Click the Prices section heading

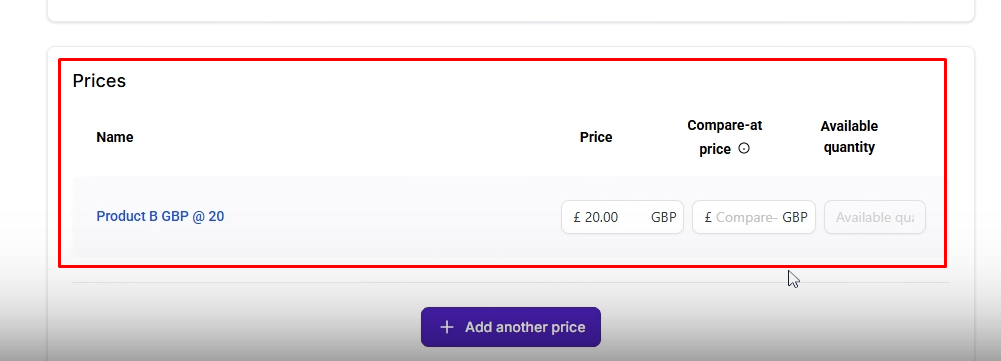pyautogui.click(x=99, y=81)
